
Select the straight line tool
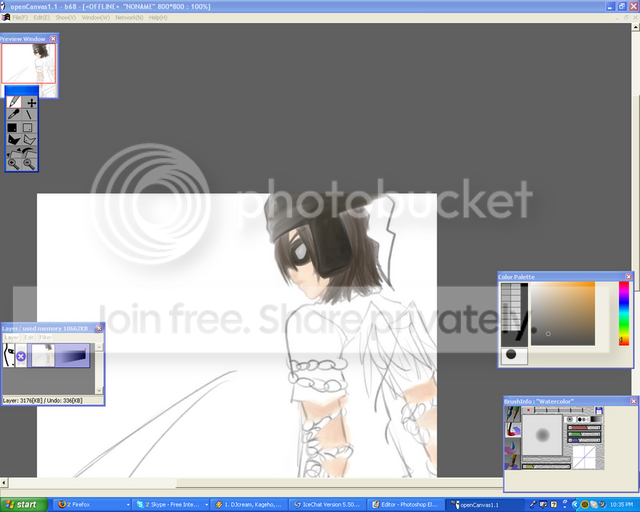pos(29,114)
